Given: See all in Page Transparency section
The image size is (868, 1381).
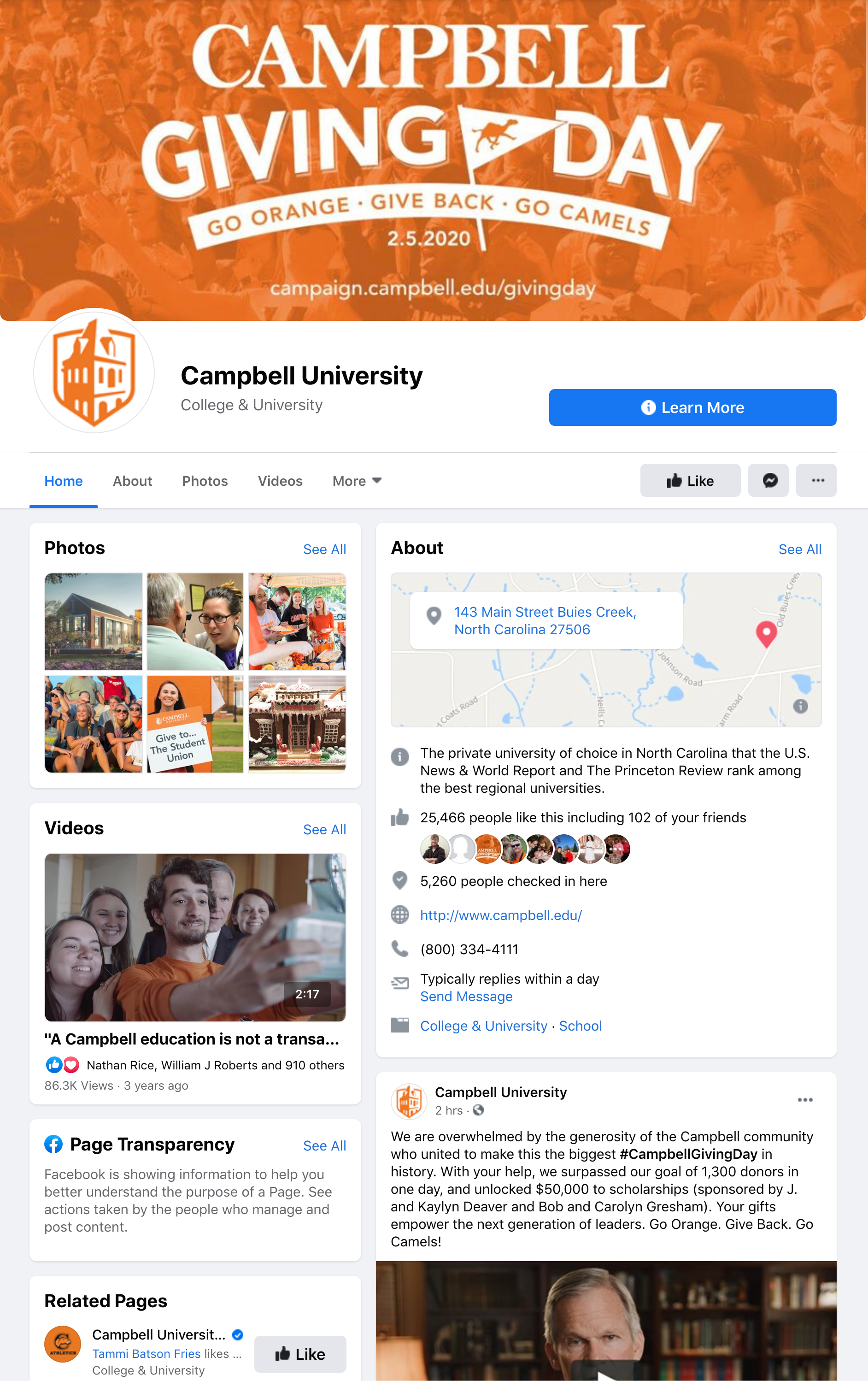Looking at the screenshot, I should click(324, 1145).
